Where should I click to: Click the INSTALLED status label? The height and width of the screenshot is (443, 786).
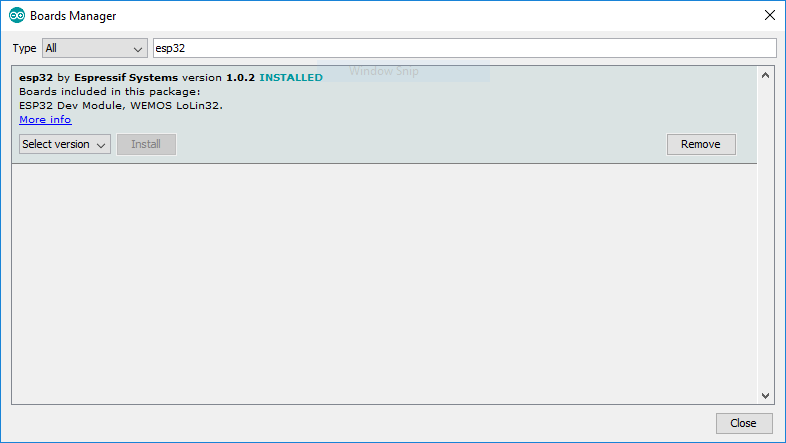point(291,78)
